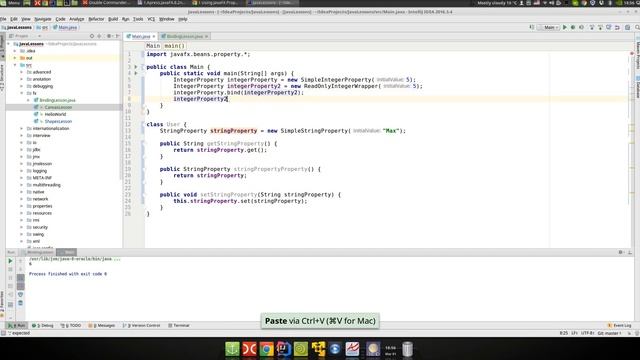The height and width of the screenshot is (360, 640).
Task: Open the Analyze menu
Action: [76, 19]
